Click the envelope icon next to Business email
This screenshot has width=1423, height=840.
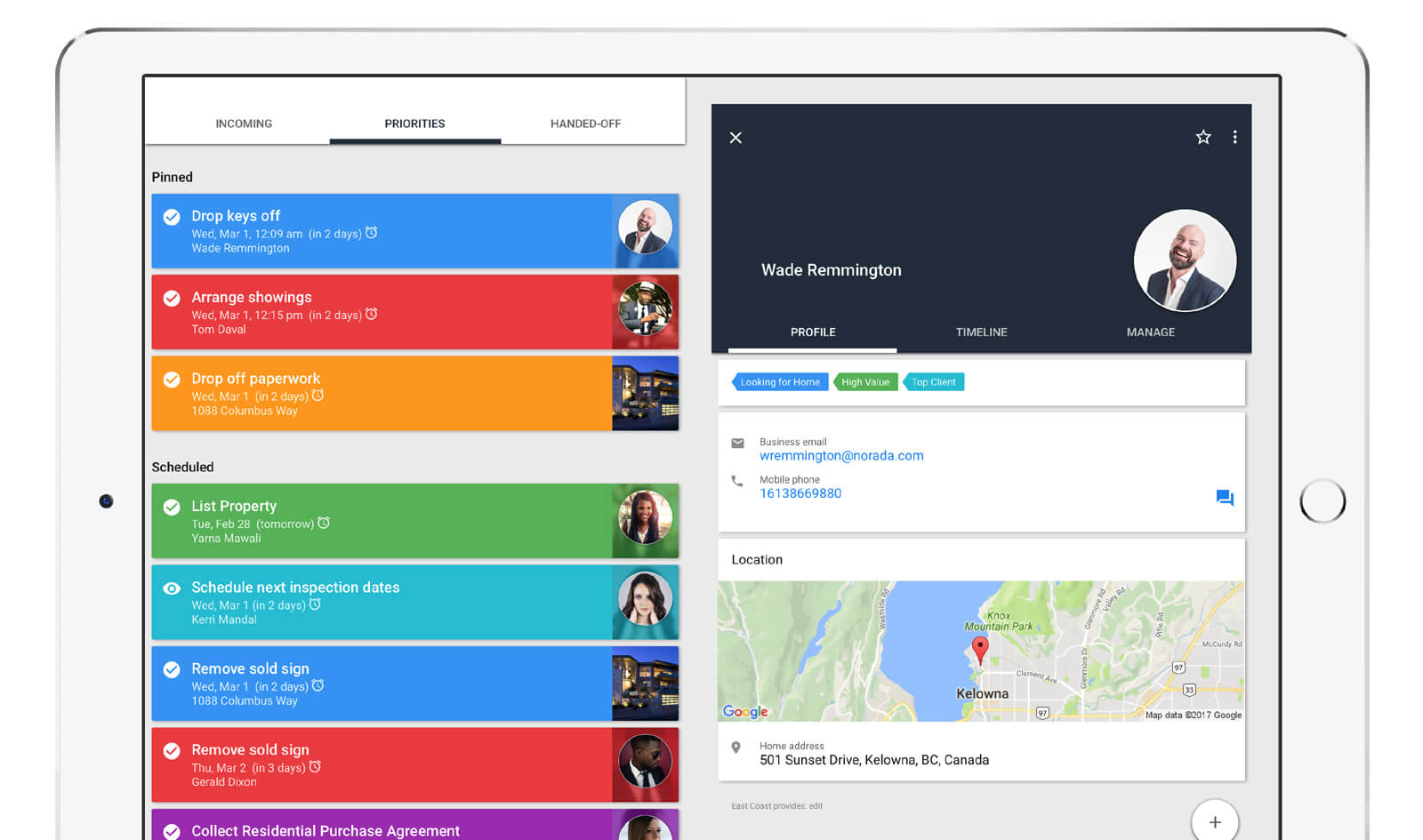[x=738, y=443]
